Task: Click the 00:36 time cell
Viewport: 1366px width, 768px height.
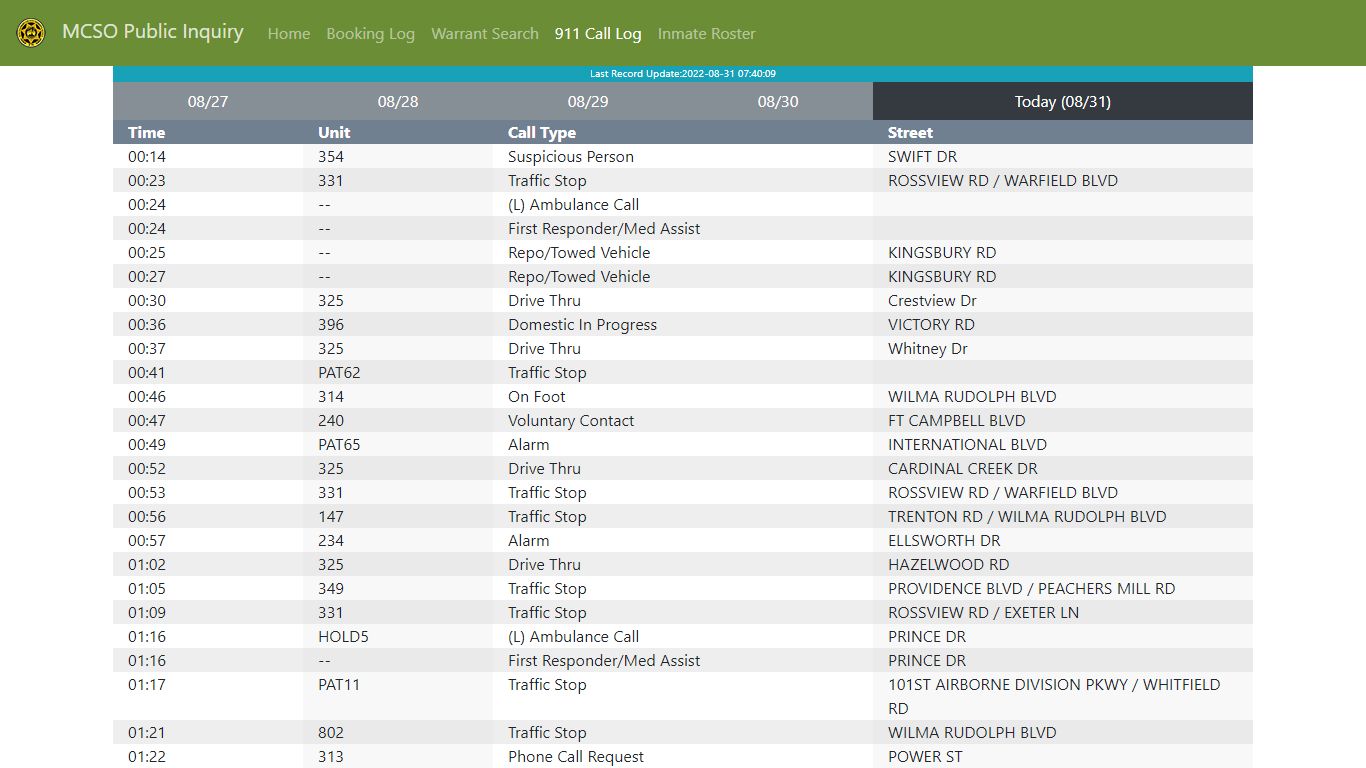Action: coord(208,324)
